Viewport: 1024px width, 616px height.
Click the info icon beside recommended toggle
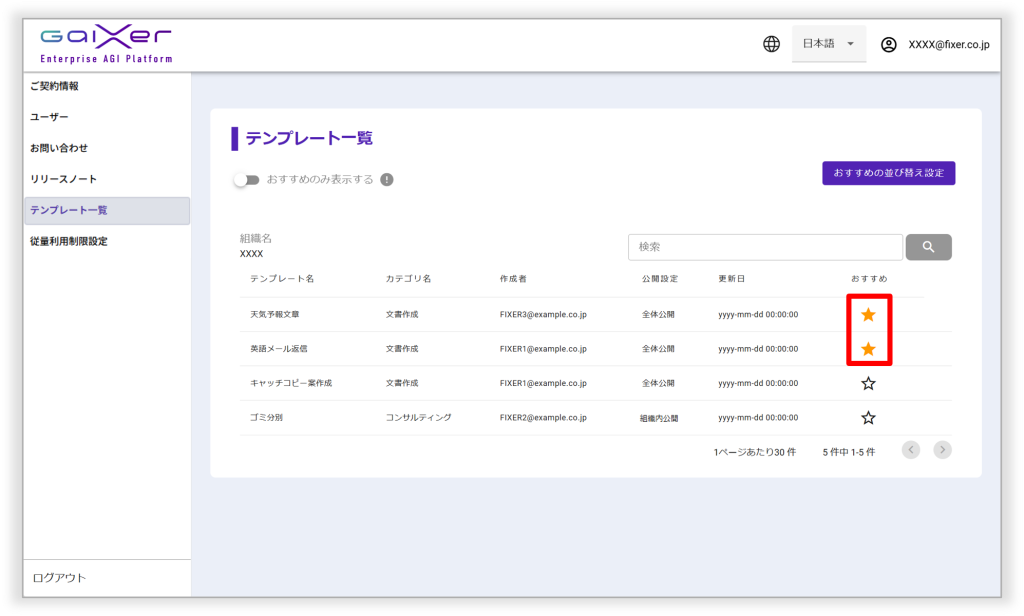pos(387,180)
